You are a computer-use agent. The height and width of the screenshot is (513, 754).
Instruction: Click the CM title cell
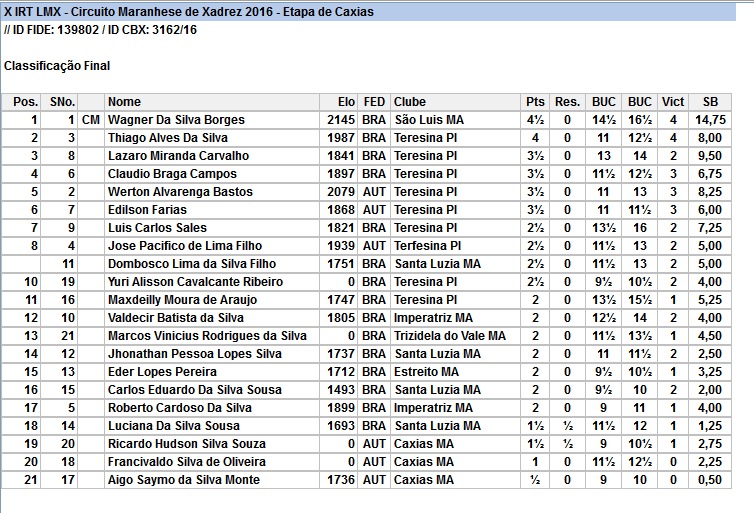[91, 120]
